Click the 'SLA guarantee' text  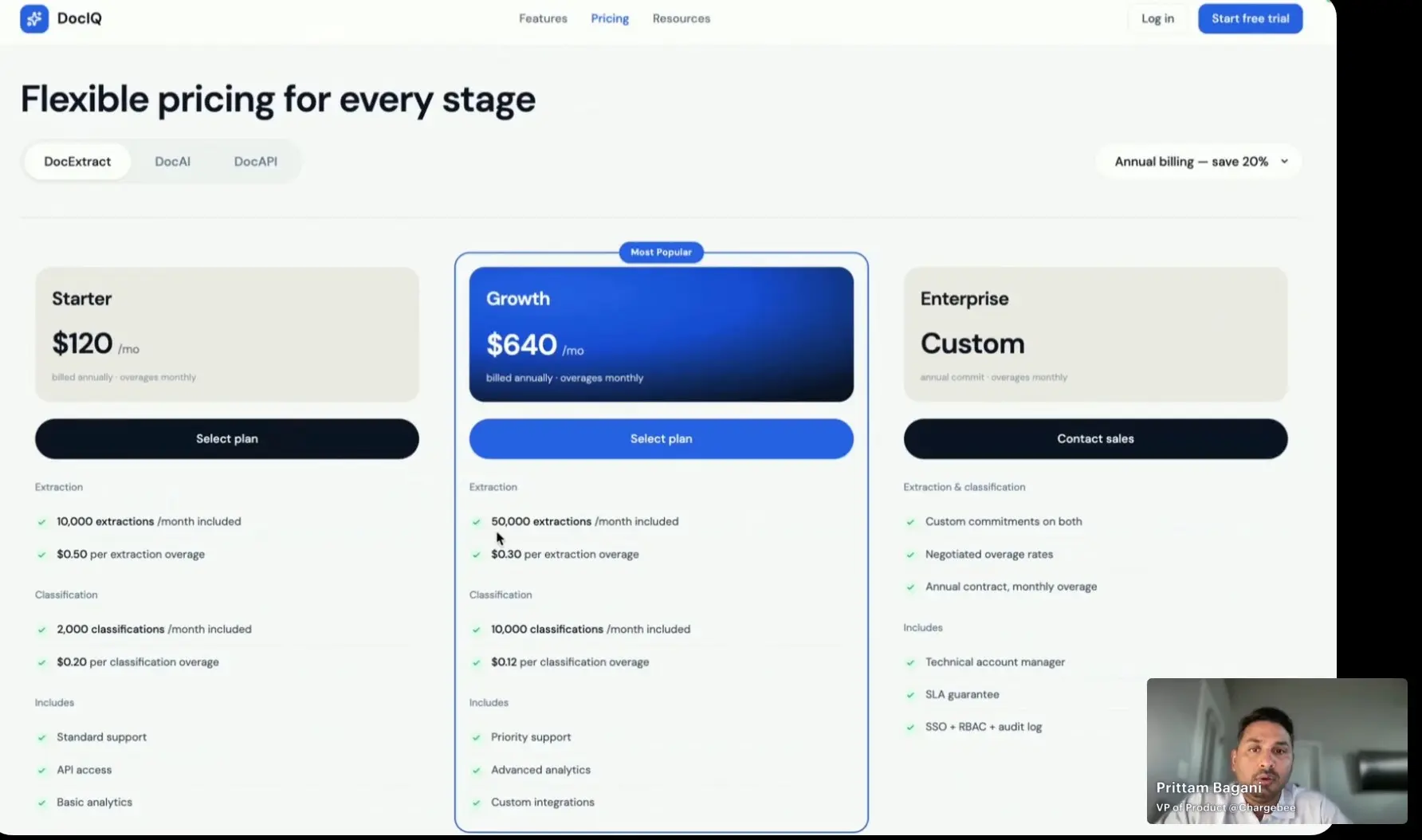tap(962, 694)
